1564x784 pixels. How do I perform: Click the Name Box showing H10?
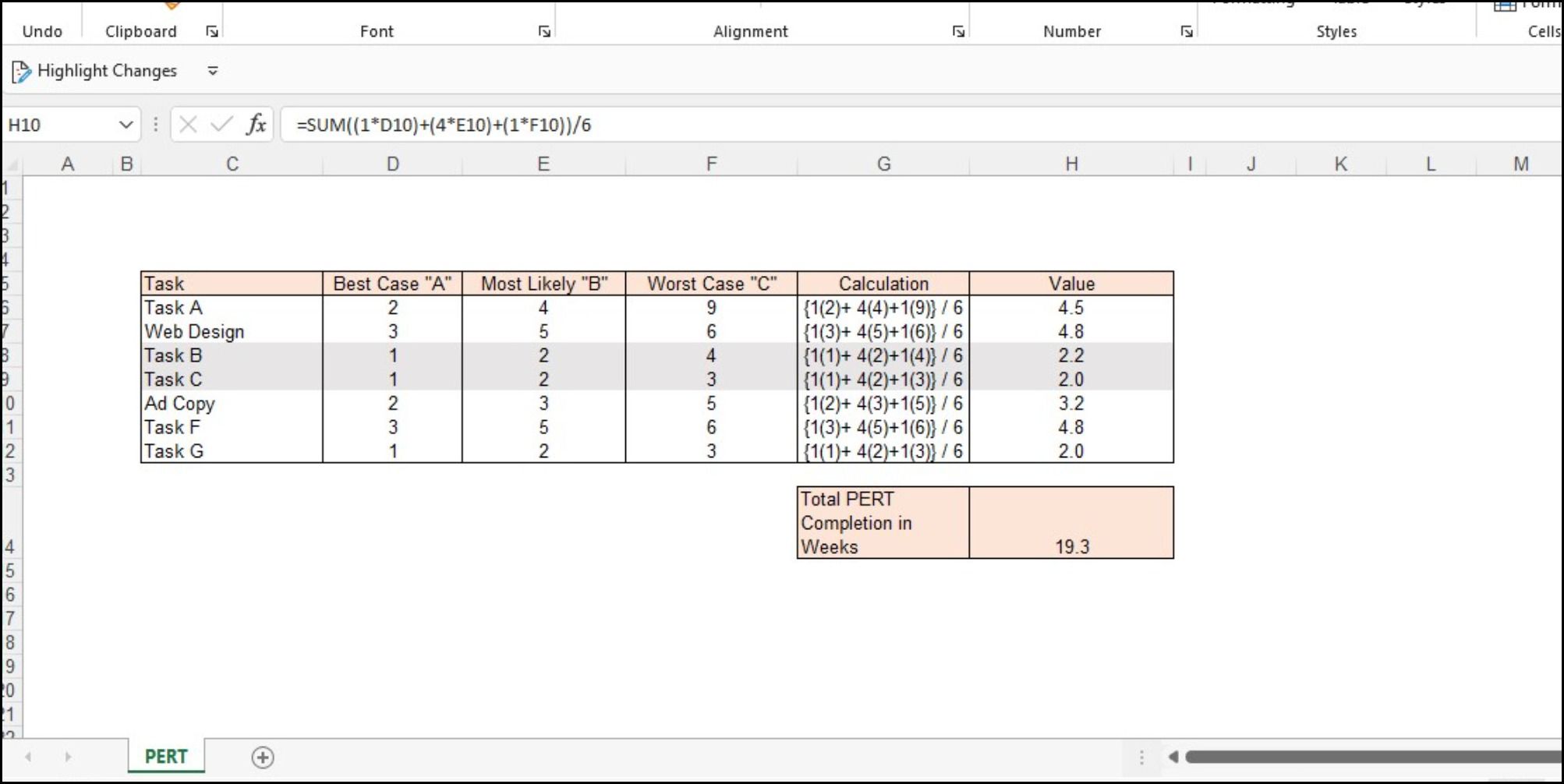[x=60, y=125]
